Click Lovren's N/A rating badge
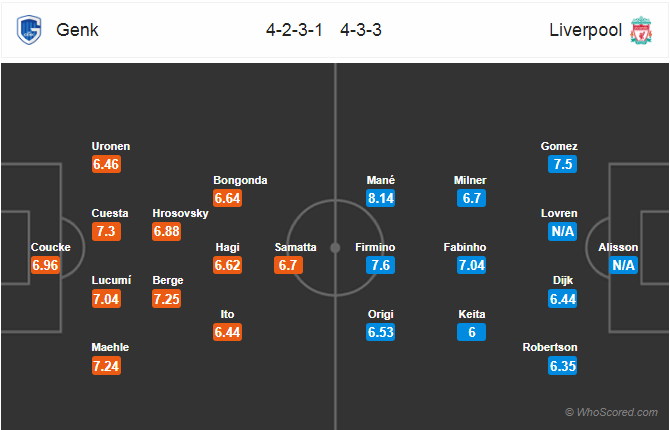 coord(563,231)
